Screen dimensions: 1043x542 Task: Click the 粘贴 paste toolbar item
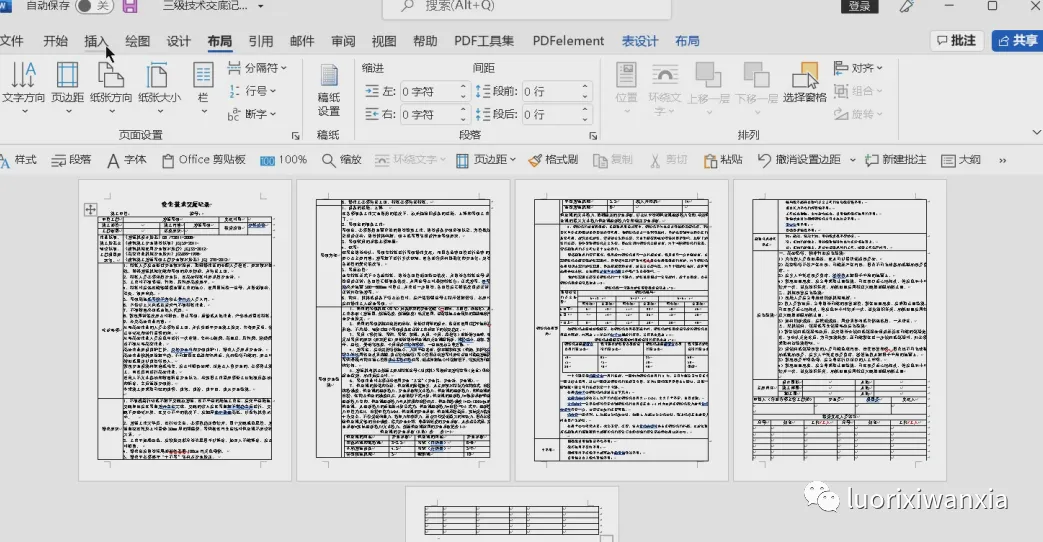click(x=723, y=160)
